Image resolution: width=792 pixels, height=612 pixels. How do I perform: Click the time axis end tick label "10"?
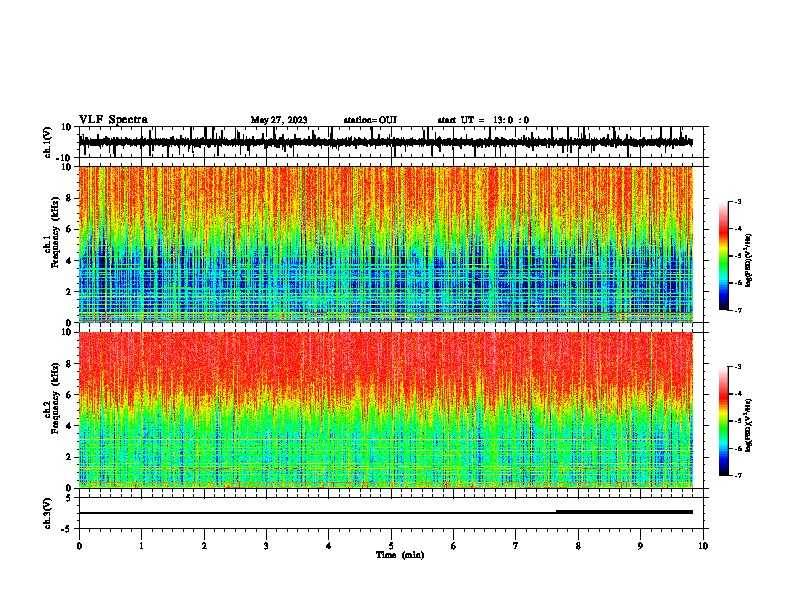(703, 546)
